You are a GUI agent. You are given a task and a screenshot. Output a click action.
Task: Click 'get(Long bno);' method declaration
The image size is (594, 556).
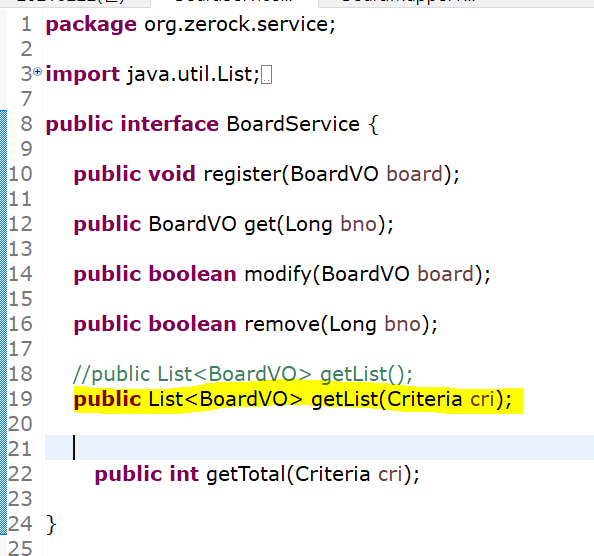(319, 224)
